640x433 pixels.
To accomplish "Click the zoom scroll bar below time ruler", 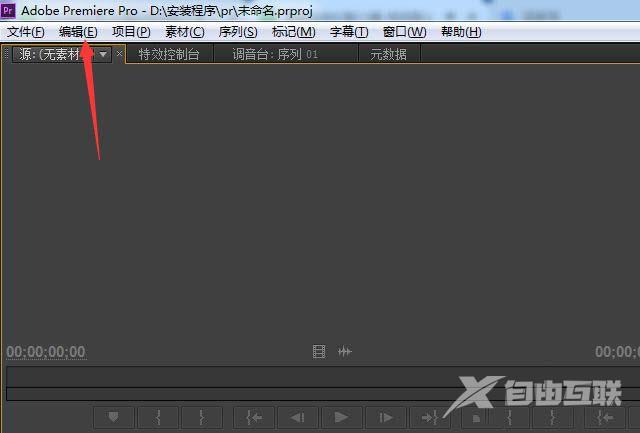I will (x=322, y=394).
